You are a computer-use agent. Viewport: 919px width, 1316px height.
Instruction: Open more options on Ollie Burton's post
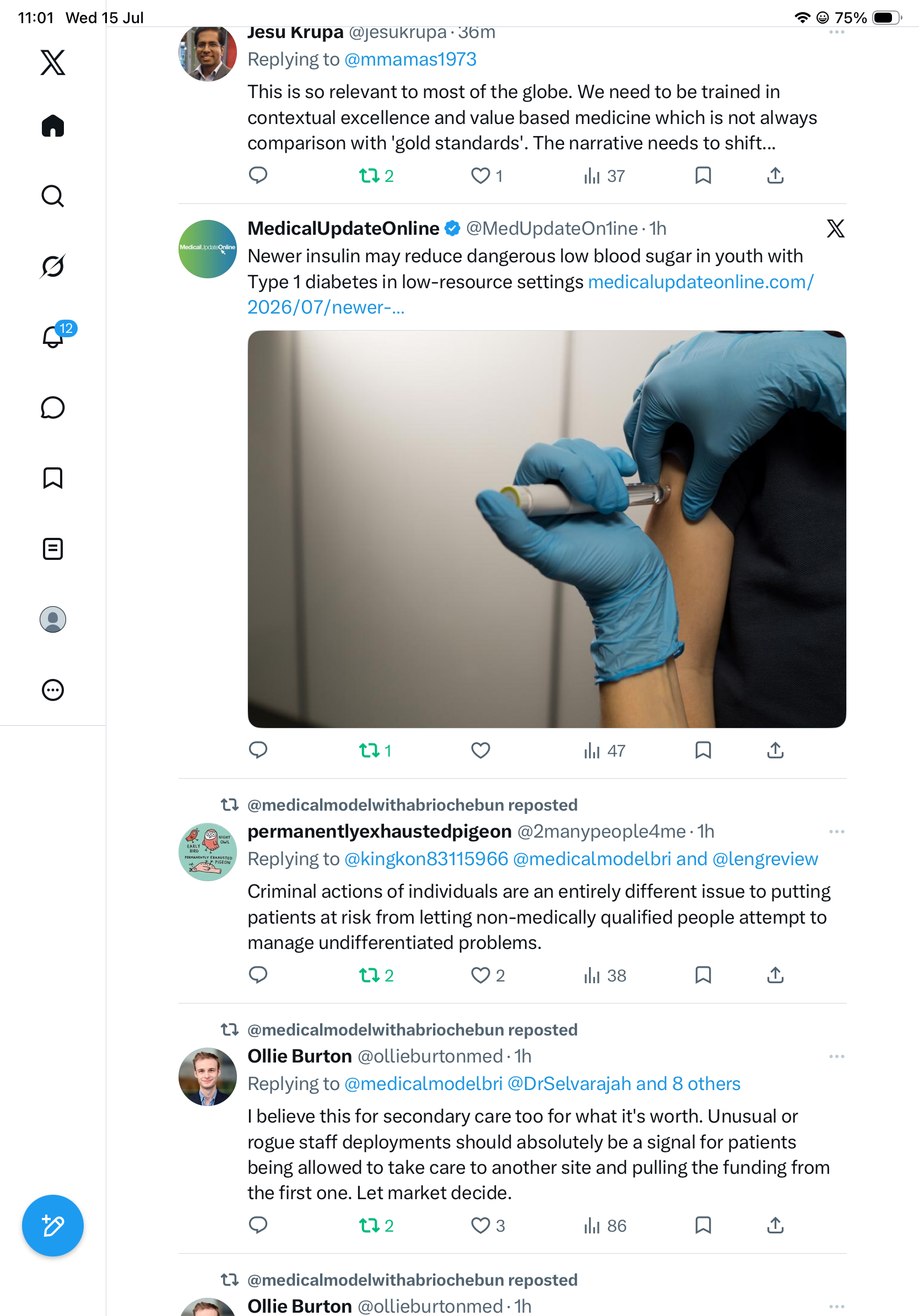[836, 1056]
